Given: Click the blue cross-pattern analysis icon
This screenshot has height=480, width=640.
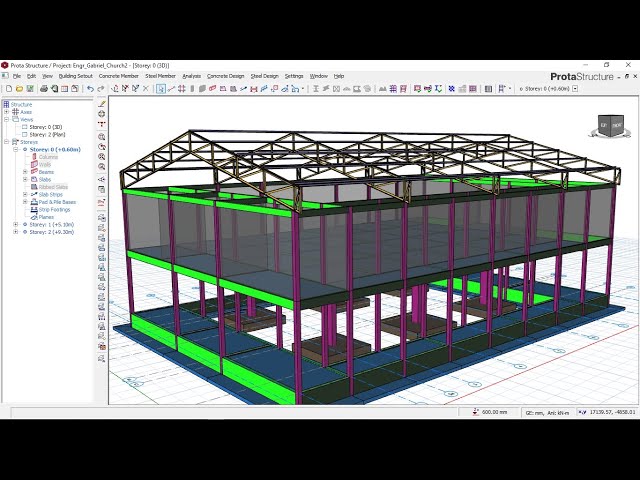Looking at the screenshot, I should 452,89.
